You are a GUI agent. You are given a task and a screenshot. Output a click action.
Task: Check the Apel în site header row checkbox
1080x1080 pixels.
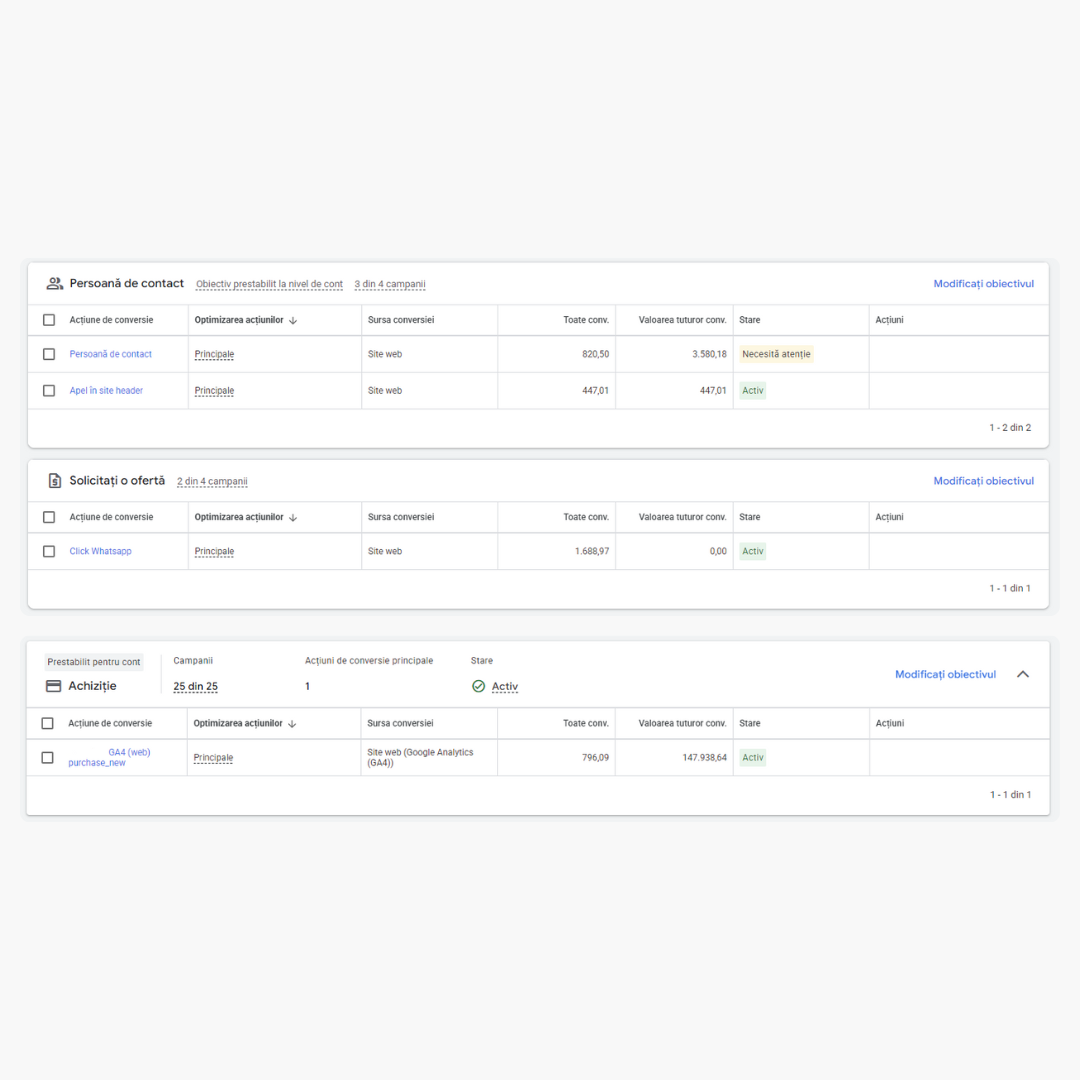click(49, 391)
